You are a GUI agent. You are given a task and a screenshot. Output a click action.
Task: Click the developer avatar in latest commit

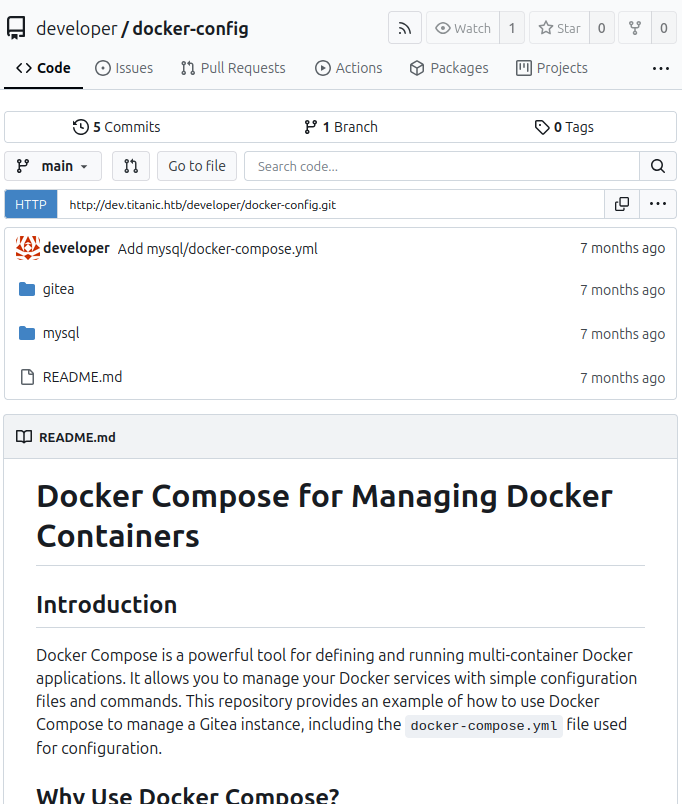(28, 248)
